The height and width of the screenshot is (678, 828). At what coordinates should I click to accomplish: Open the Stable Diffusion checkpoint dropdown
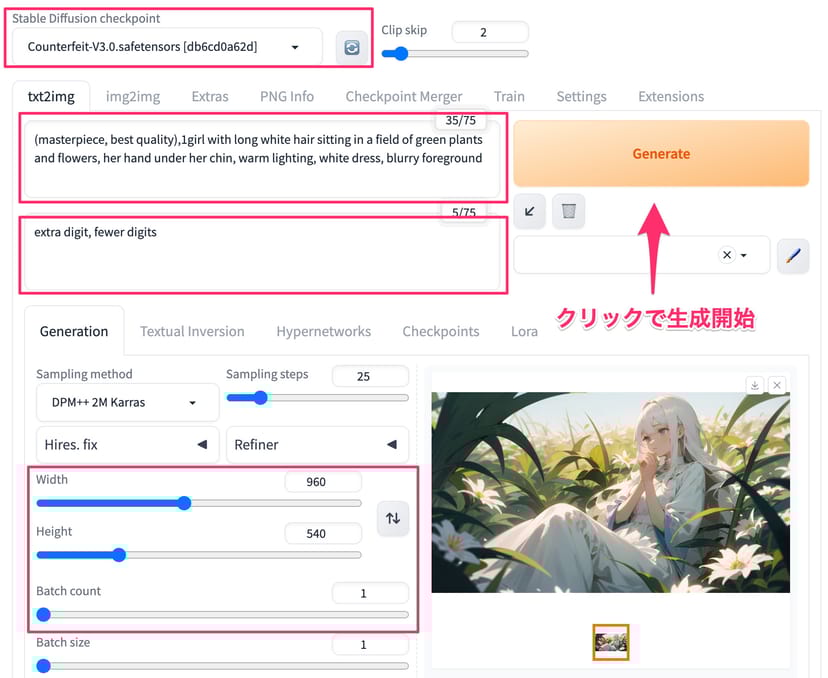[167, 47]
